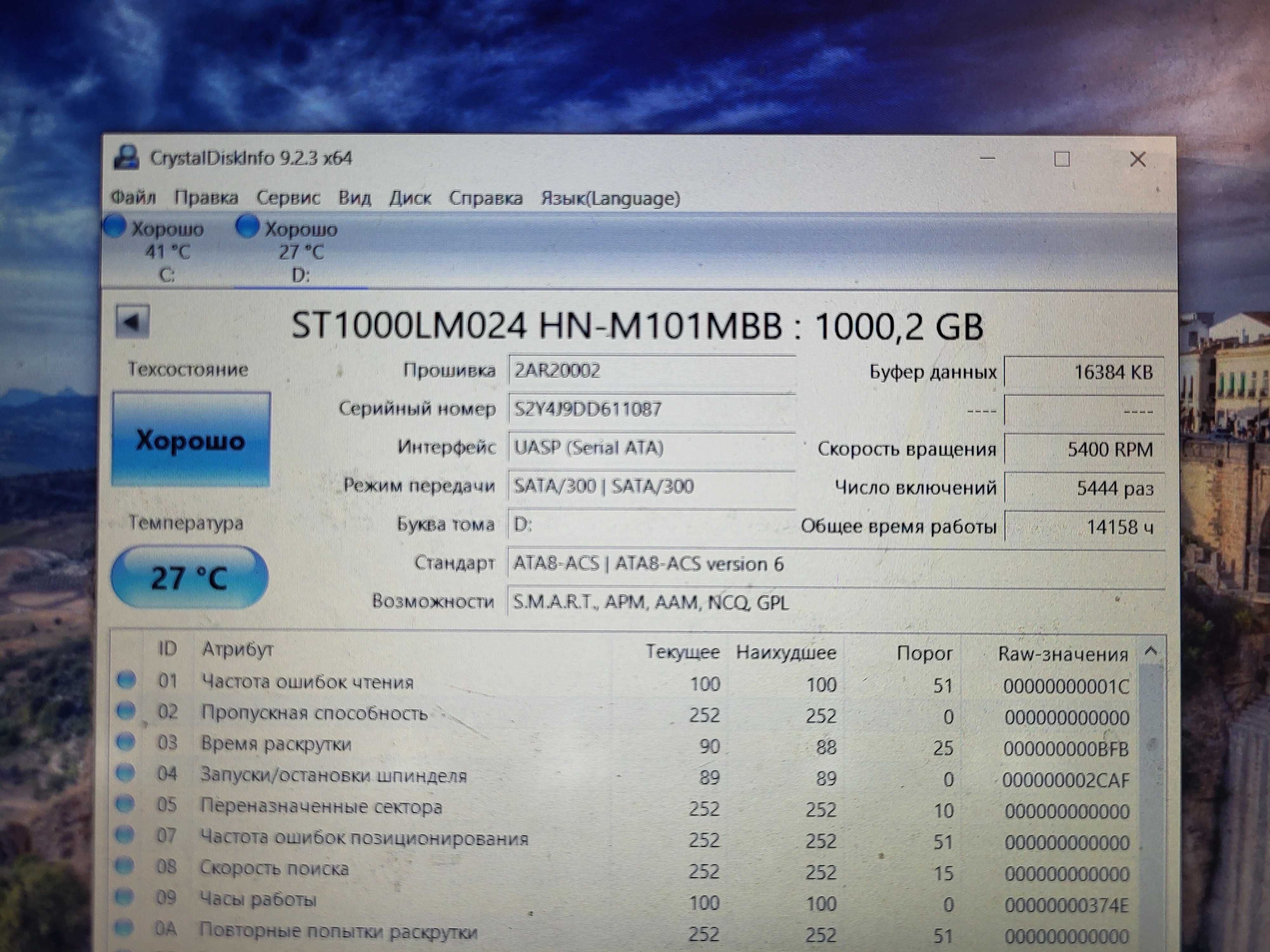Click status icon of Время раскрутки row
This screenshot has height=952, width=1270.
[126, 742]
